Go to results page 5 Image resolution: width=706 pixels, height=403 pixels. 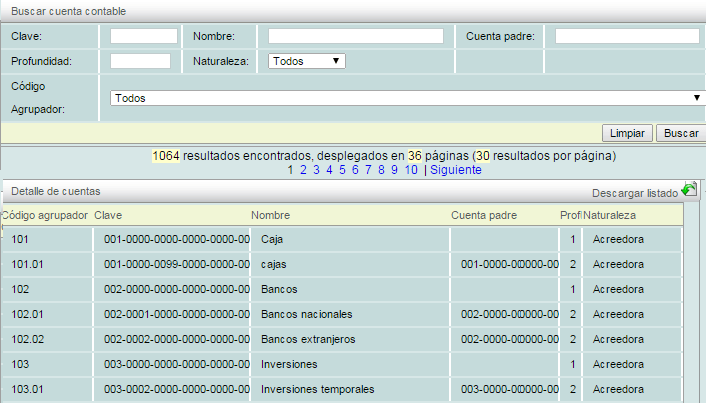342,170
